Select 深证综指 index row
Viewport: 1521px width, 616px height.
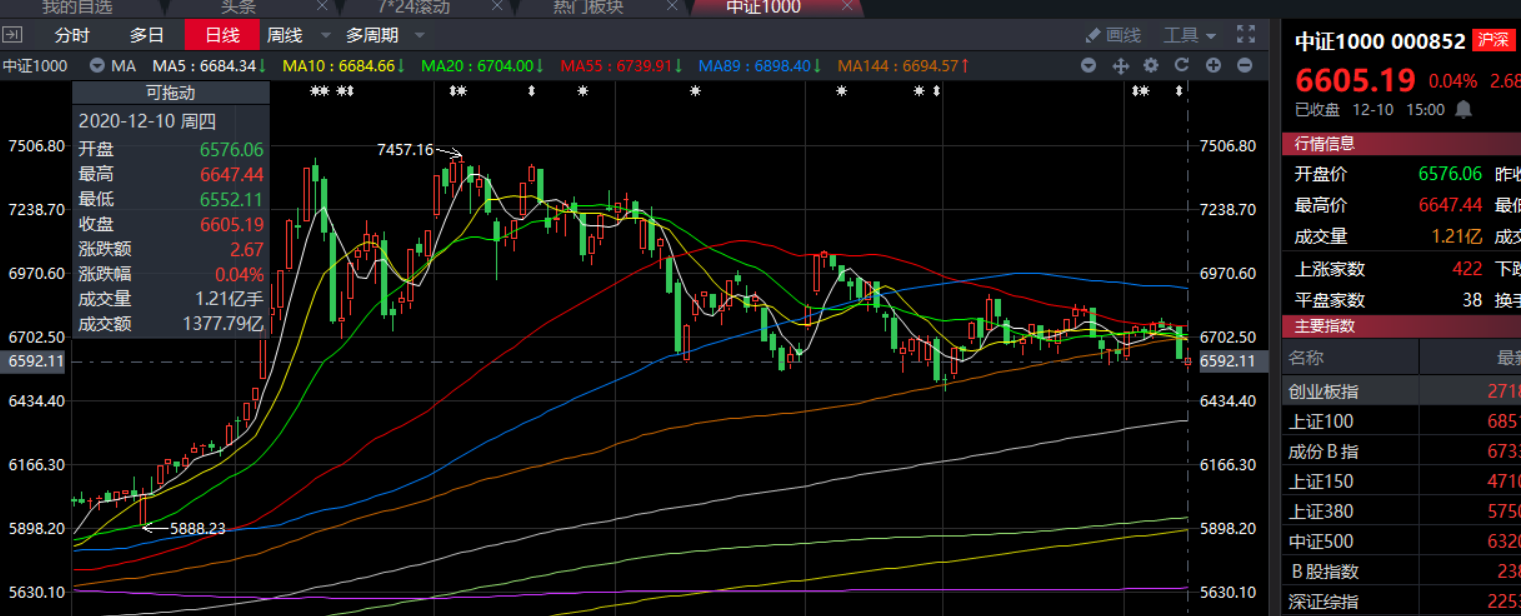(x=1401, y=601)
